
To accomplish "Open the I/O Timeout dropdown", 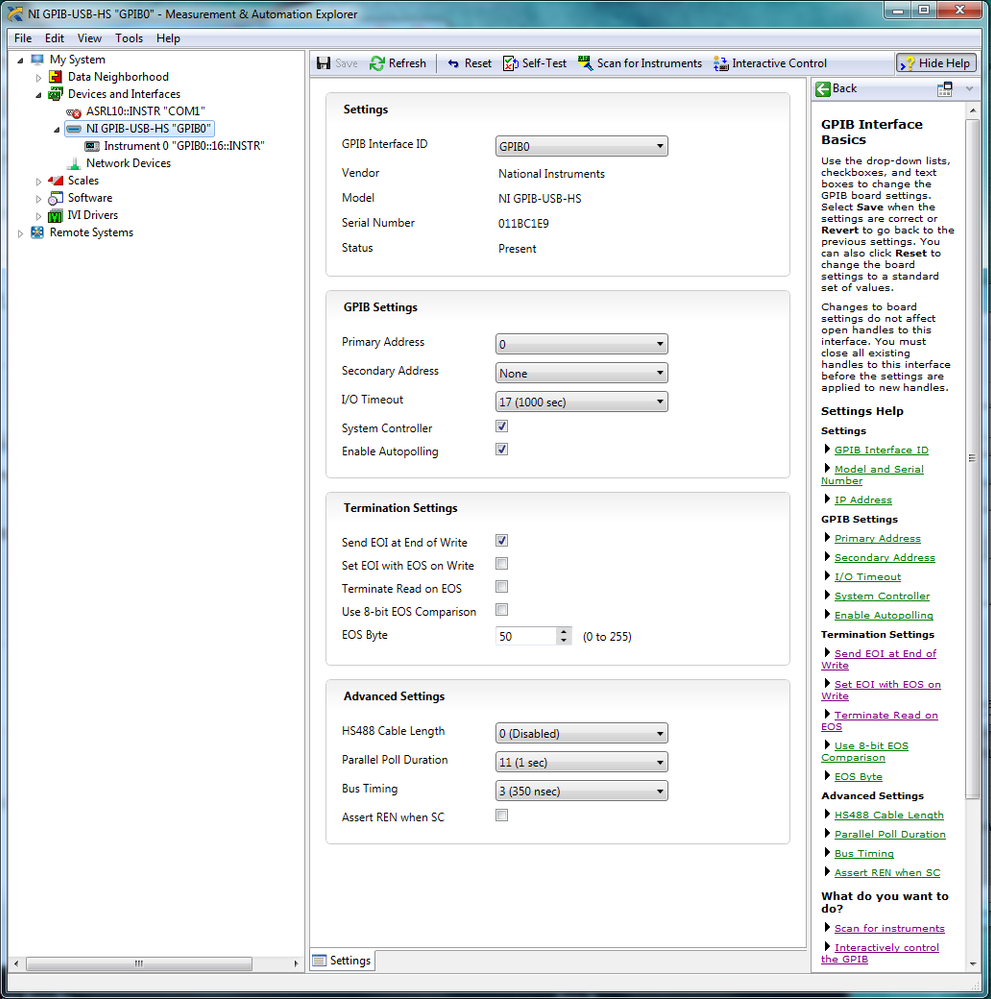I will (x=581, y=401).
